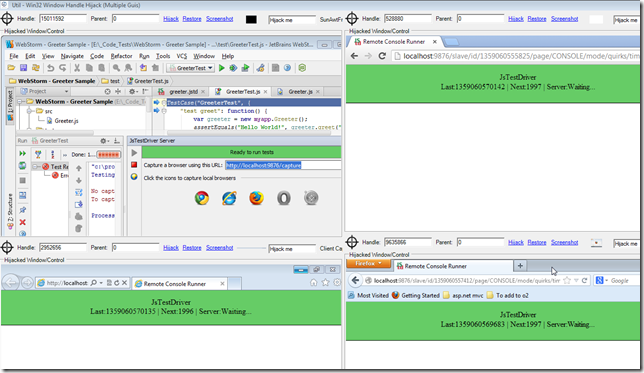Click the black color swatch beside Screenshot
The width and height of the screenshot is (644, 373).
point(251,19)
